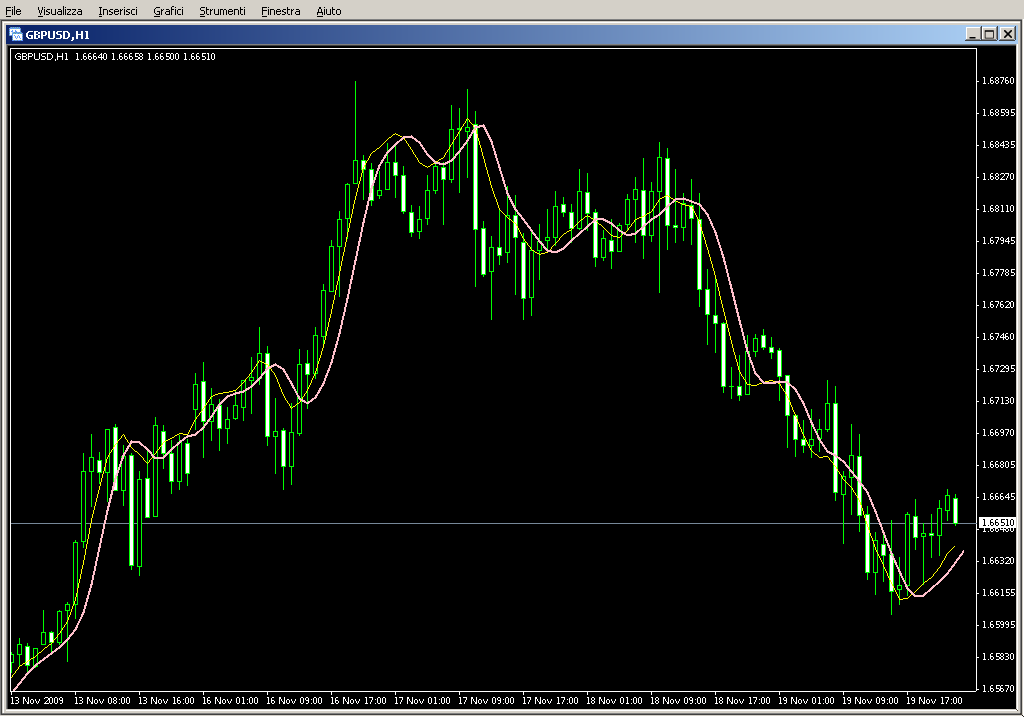1024x717 pixels.
Task: Open the Strumenti menu
Action: 222,11
